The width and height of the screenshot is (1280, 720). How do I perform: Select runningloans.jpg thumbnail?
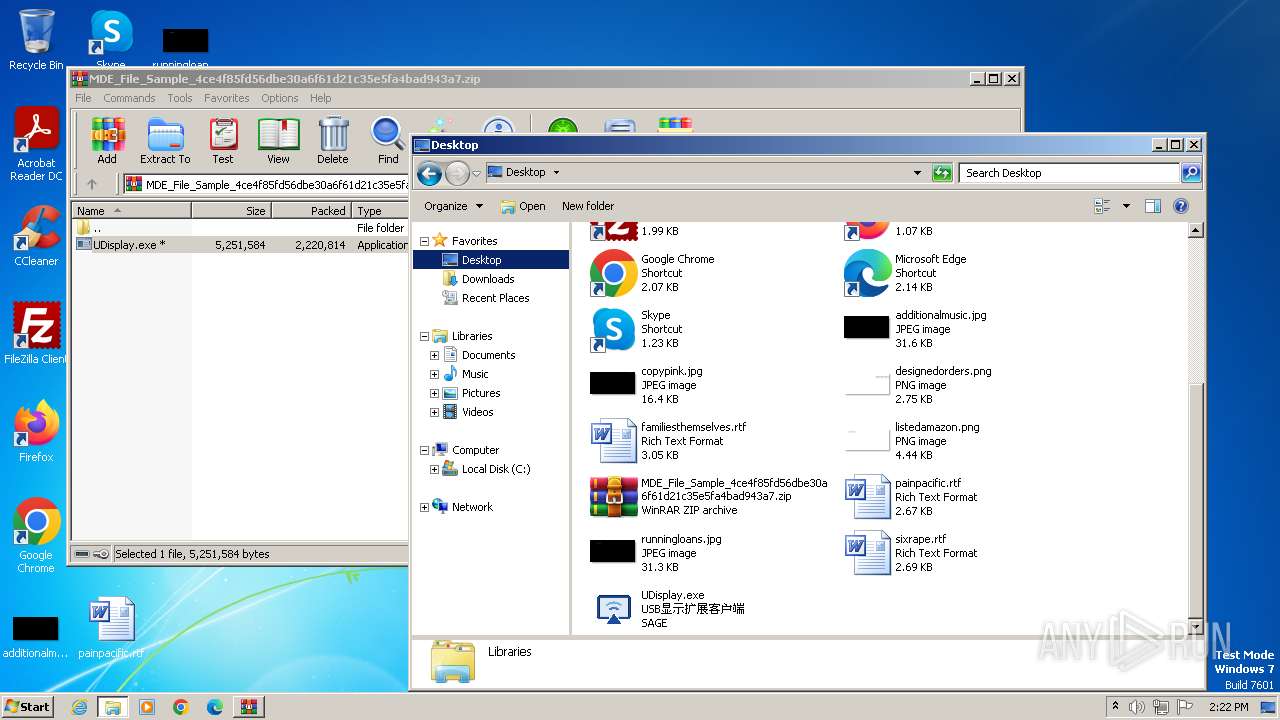(x=613, y=551)
